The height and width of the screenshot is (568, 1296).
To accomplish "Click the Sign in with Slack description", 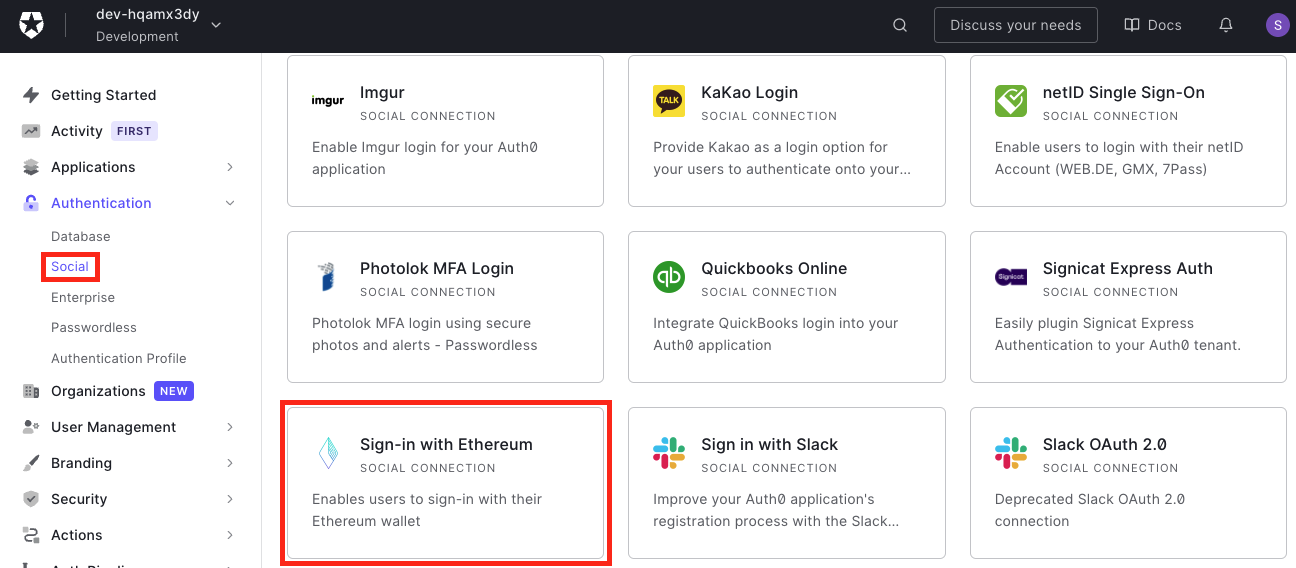I will tap(776, 510).
